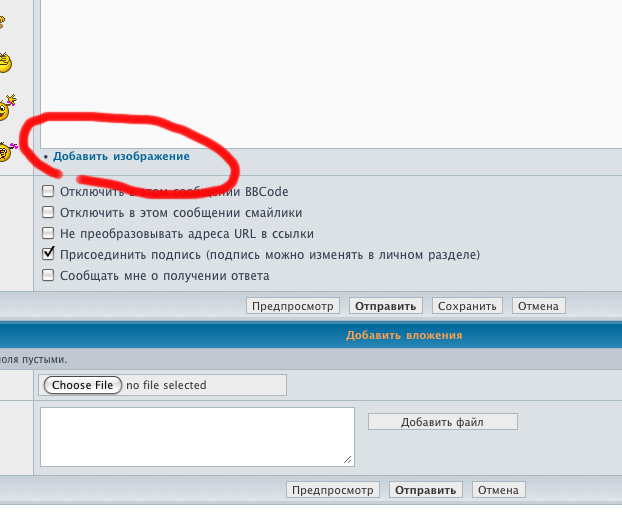Check 'Не преобразовывать адреса URL в ссылки'

click(48, 233)
